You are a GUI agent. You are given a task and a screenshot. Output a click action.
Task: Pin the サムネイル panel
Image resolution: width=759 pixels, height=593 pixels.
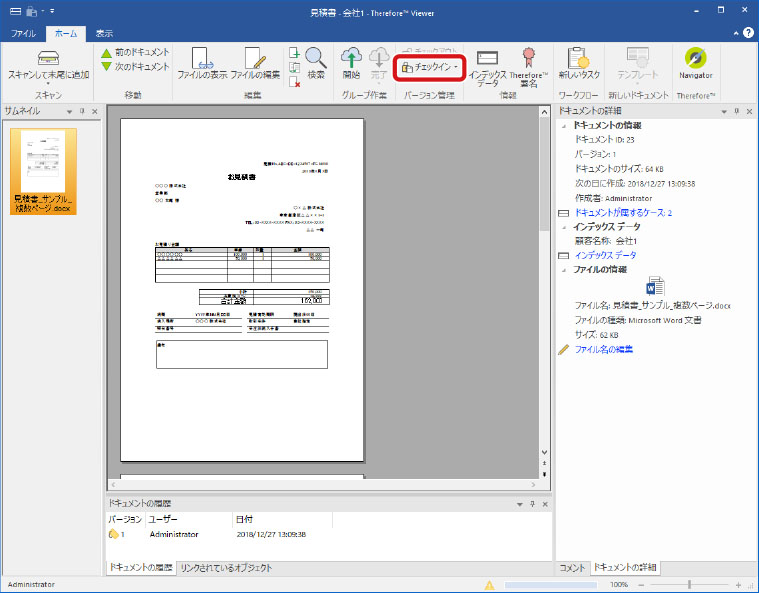tap(80, 111)
